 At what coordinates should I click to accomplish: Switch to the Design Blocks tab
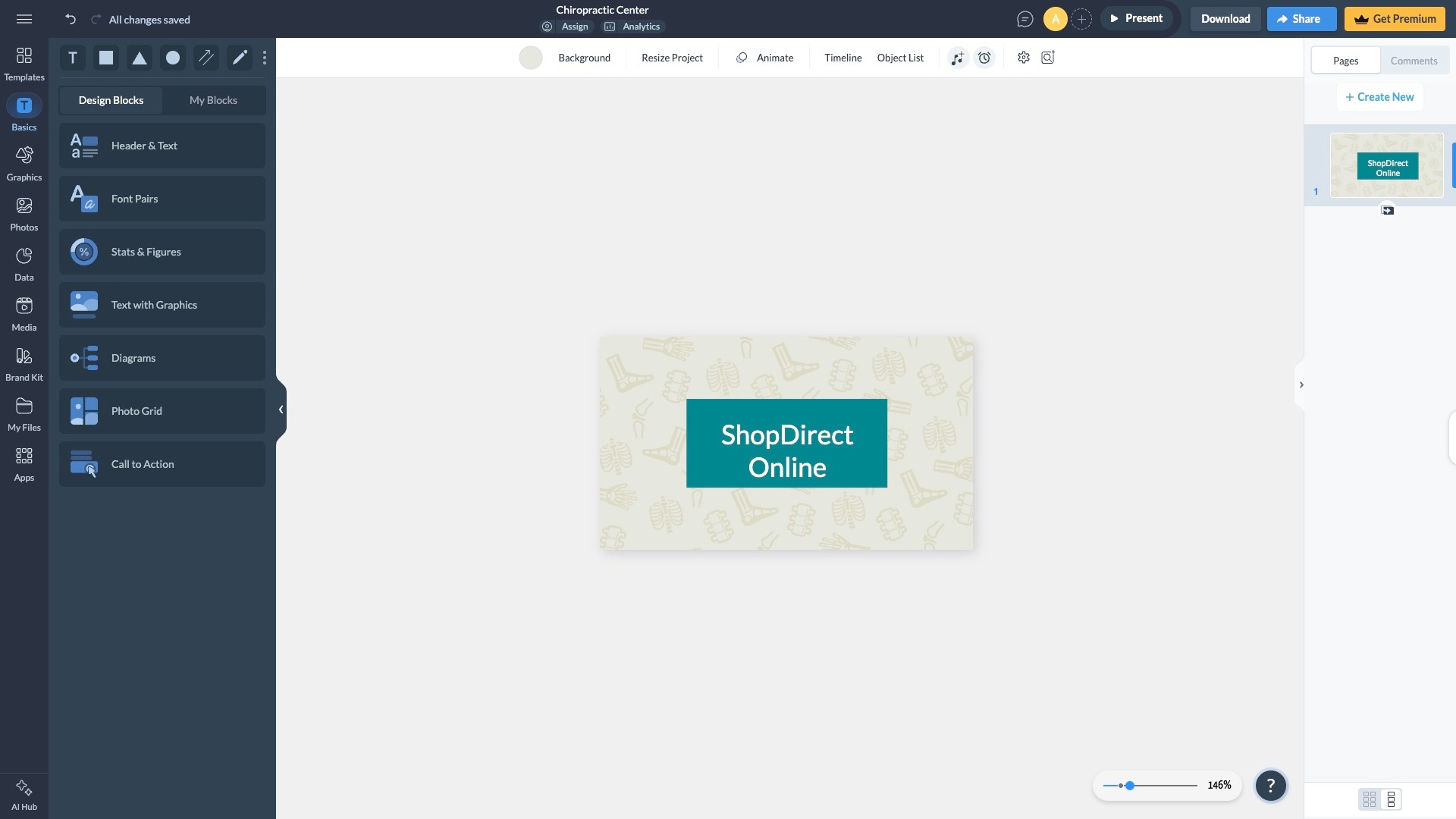point(111,100)
